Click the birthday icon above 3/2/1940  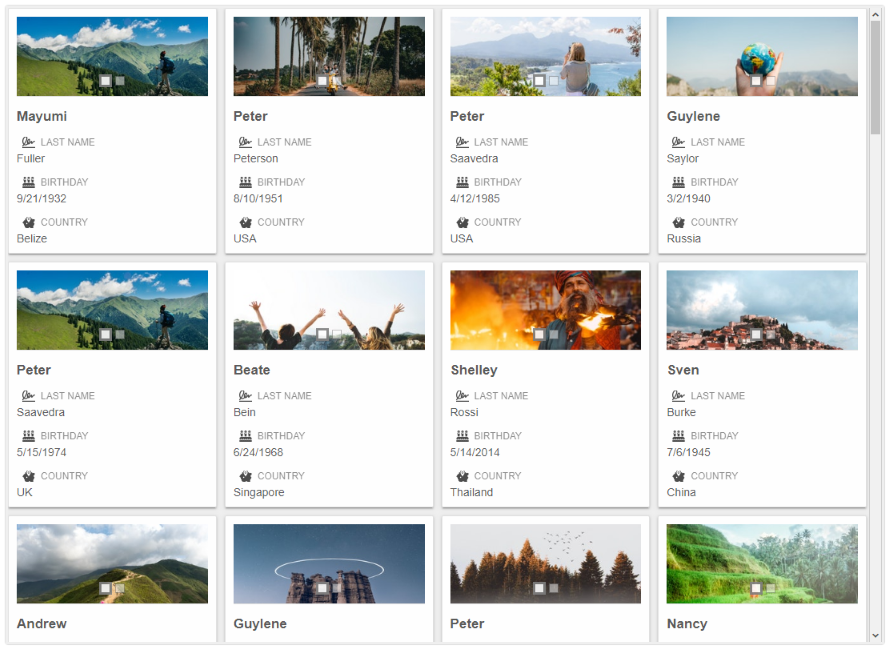(x=678, y=182)
